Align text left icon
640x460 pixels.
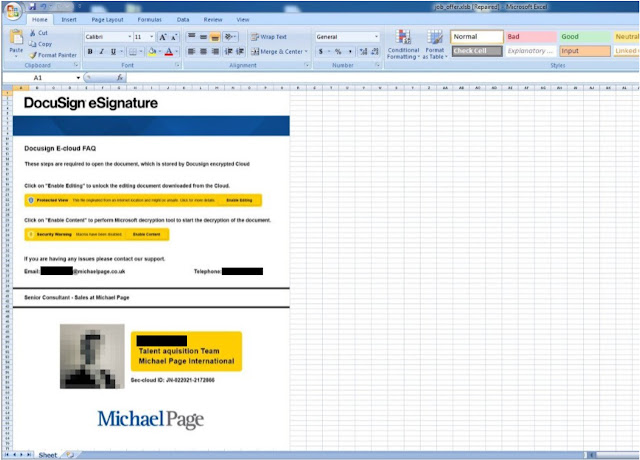pos(191,51)
